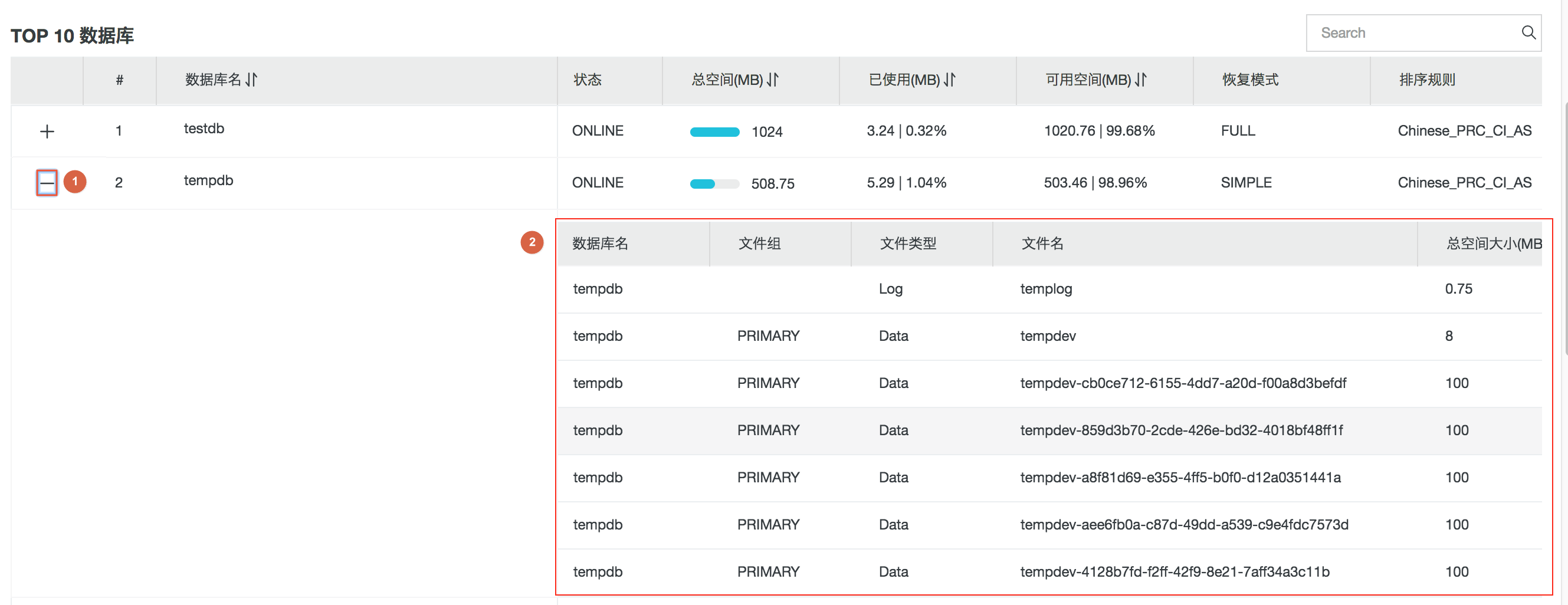This screenshot has width=1568, height=605.
Task: Click the 5.29 | 1.04% used value
Action: point(906,183)
